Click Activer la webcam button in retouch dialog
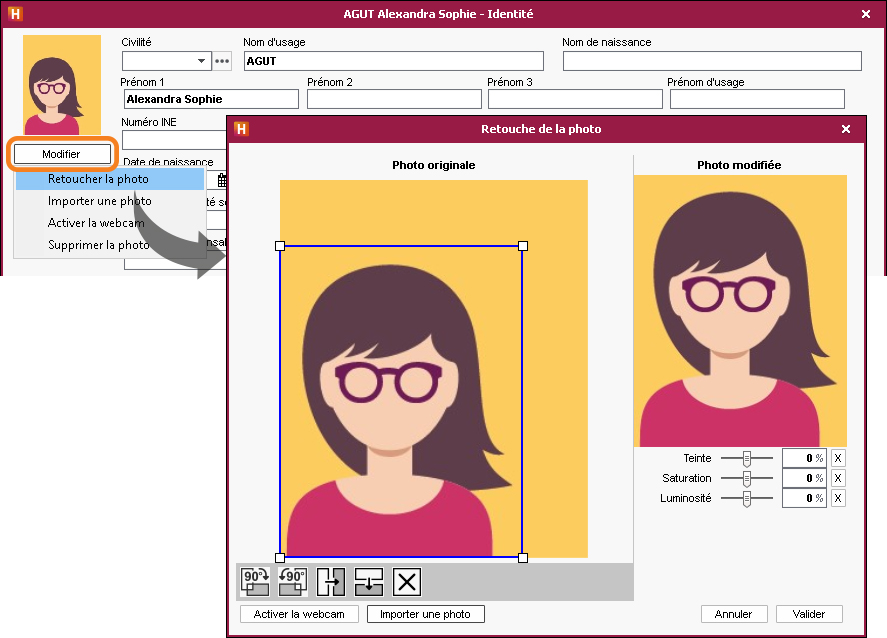The width and height of the screenshot is (887, 638). pyautogui.click(x=299, y=614)
